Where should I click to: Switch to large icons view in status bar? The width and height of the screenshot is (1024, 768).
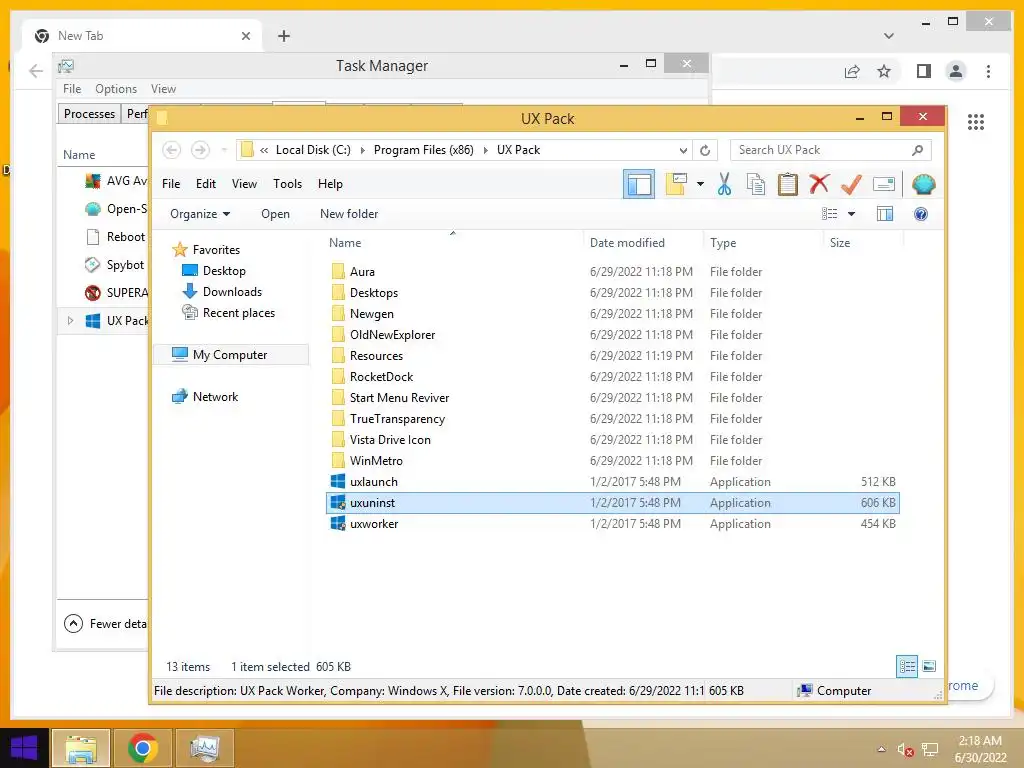coord(929,666)
